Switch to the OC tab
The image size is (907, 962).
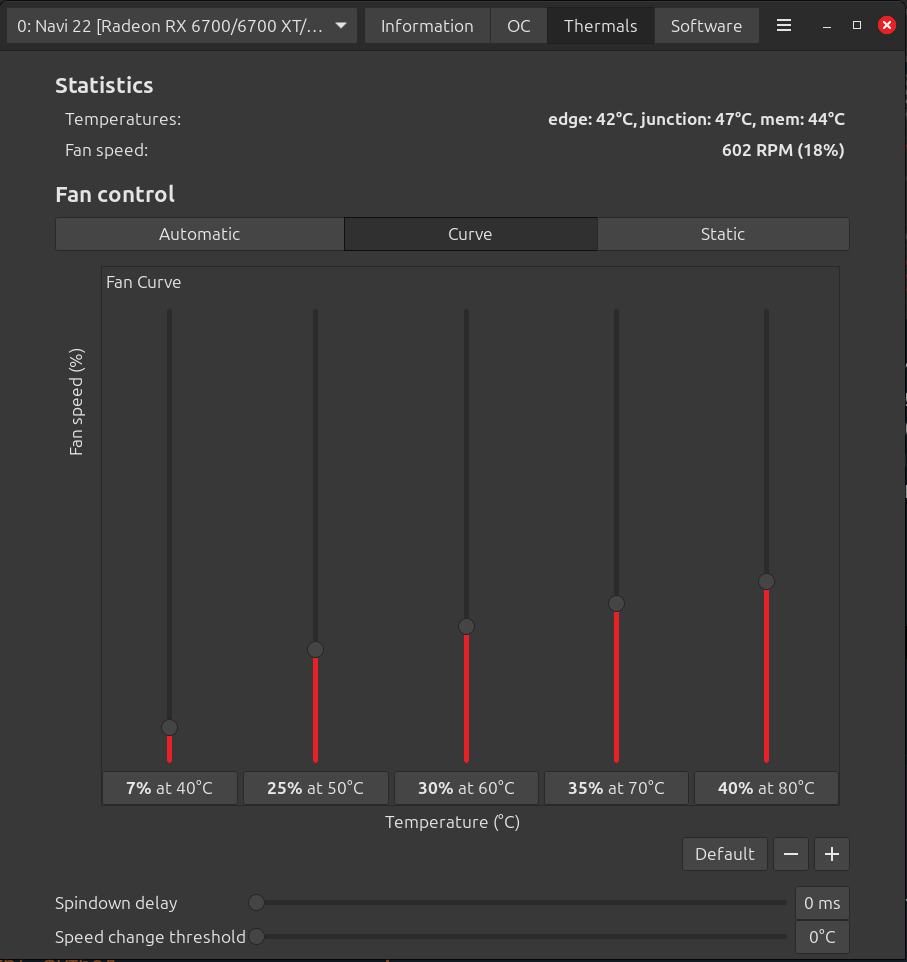pyautogui.click(x=519, y=26)
